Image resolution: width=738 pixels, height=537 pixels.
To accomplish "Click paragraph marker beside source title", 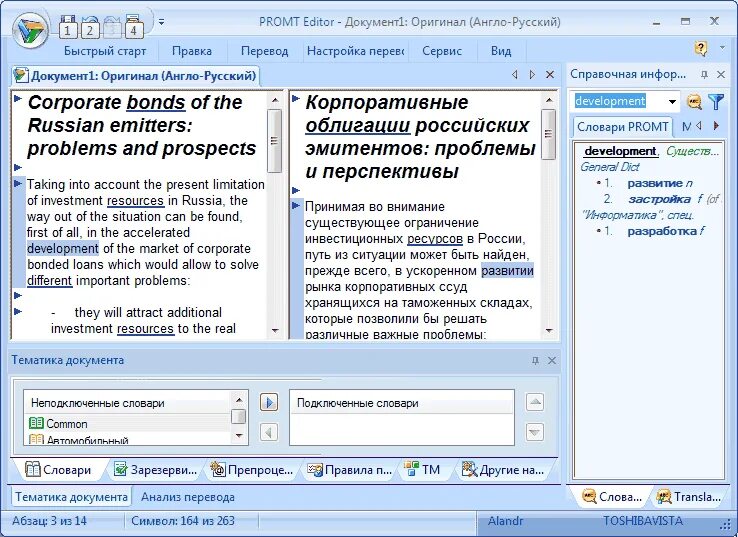I will pyautogui.click(x=18, y=99).
